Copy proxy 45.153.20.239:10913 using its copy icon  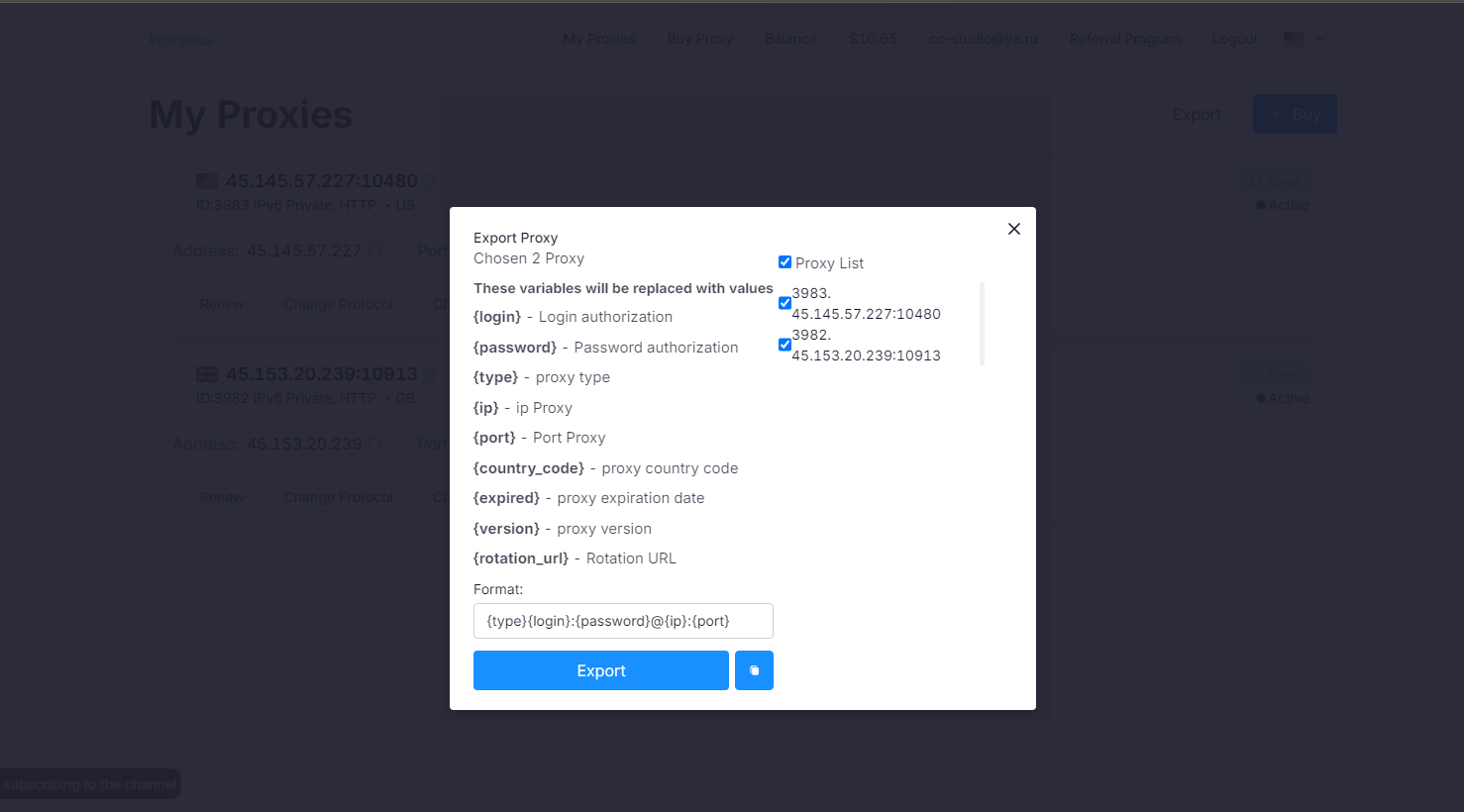coord(431,374)
